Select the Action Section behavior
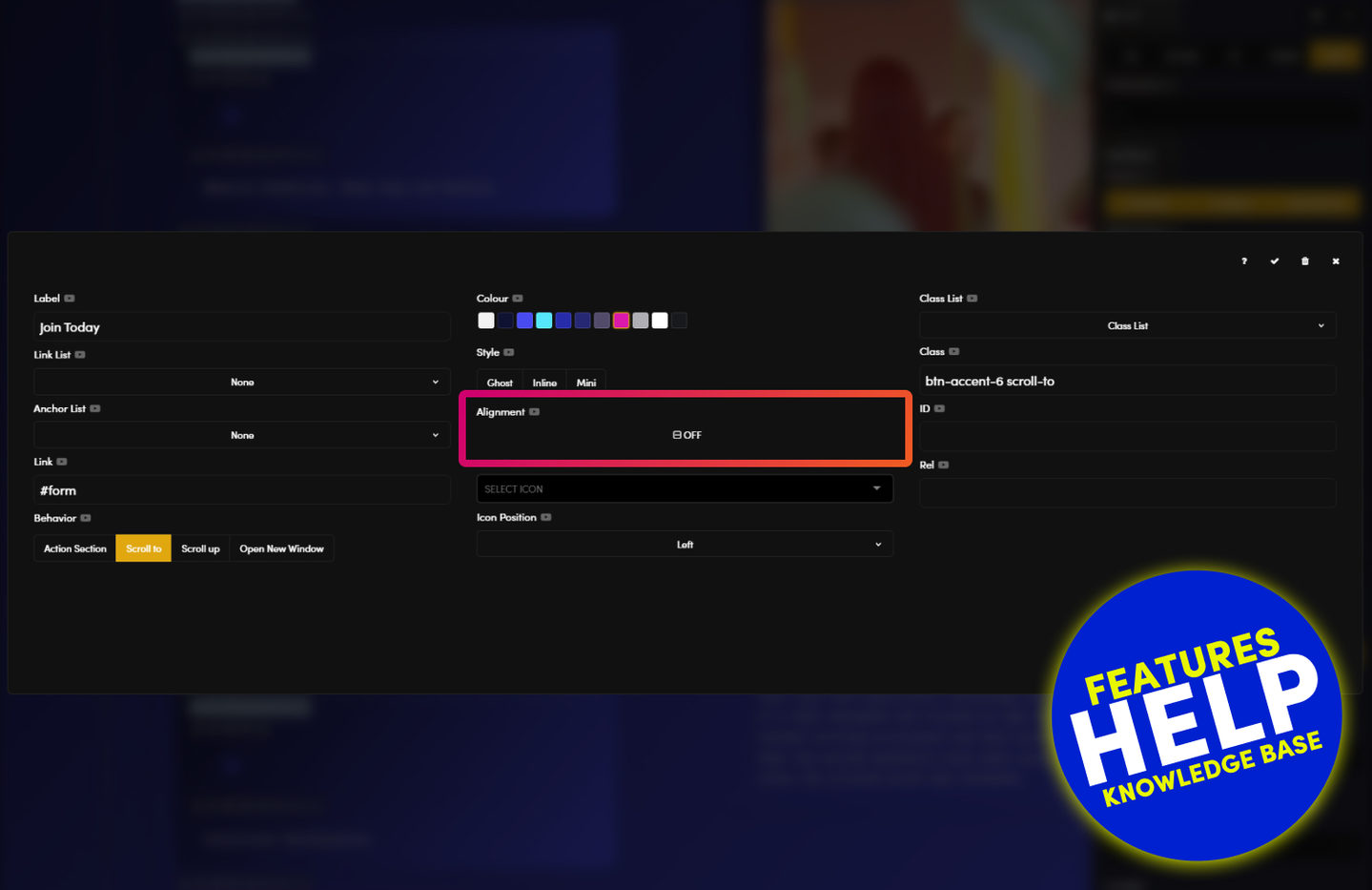Viewport: 1372px width, 890px height. click(74, 548)
